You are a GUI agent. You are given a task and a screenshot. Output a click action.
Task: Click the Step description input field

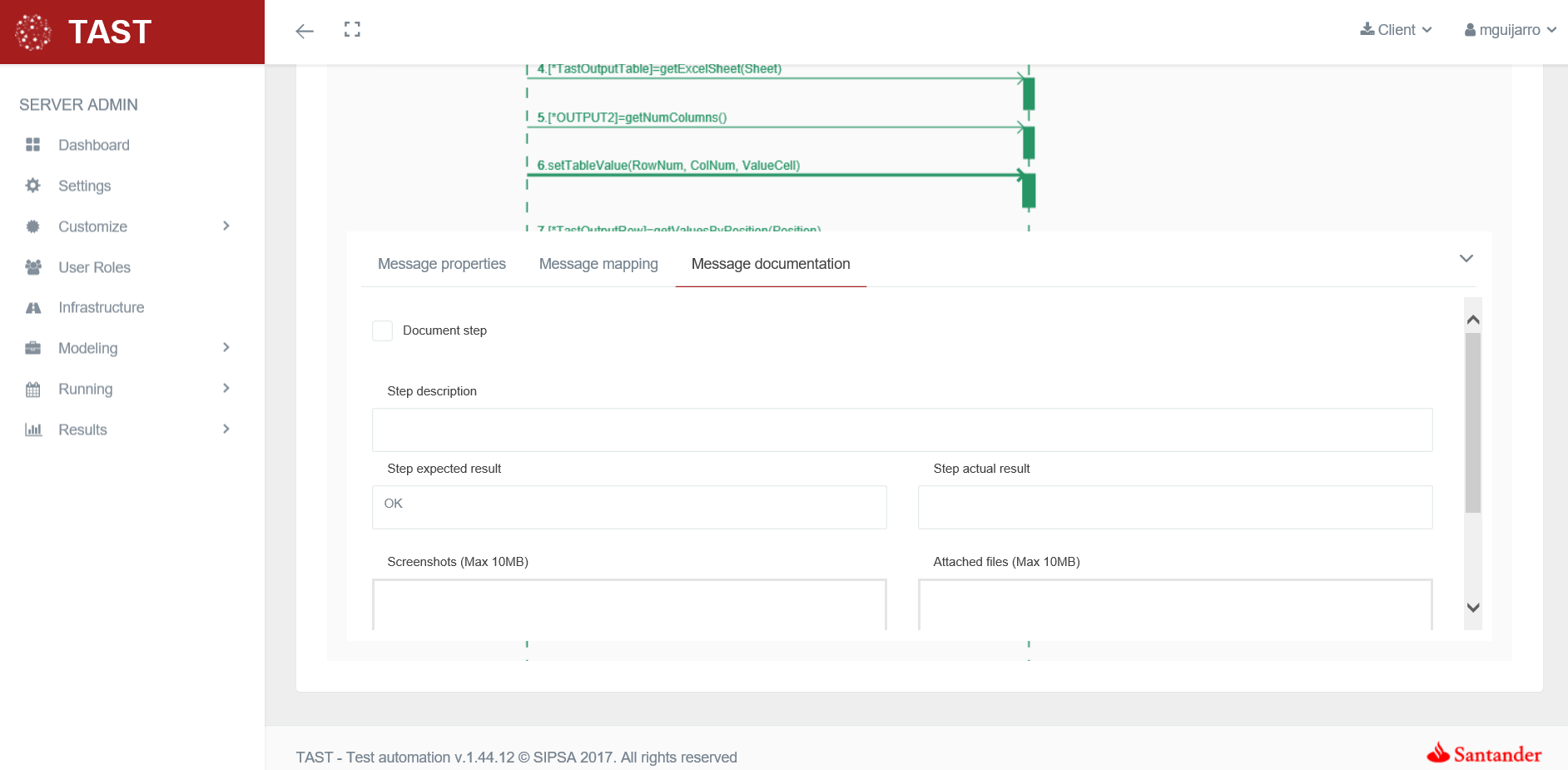[901, 430]
